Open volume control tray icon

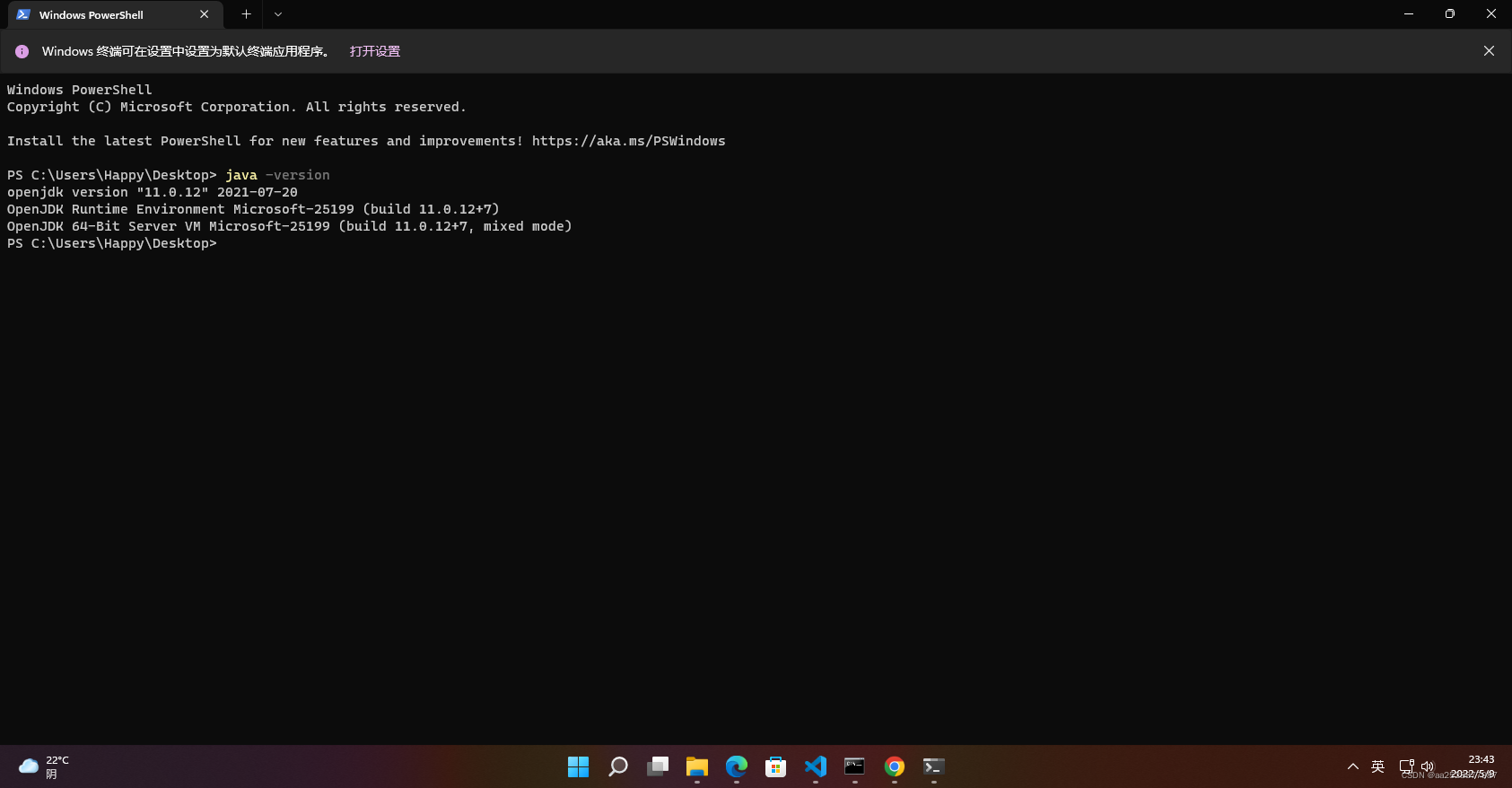[x=1428, y=766]
